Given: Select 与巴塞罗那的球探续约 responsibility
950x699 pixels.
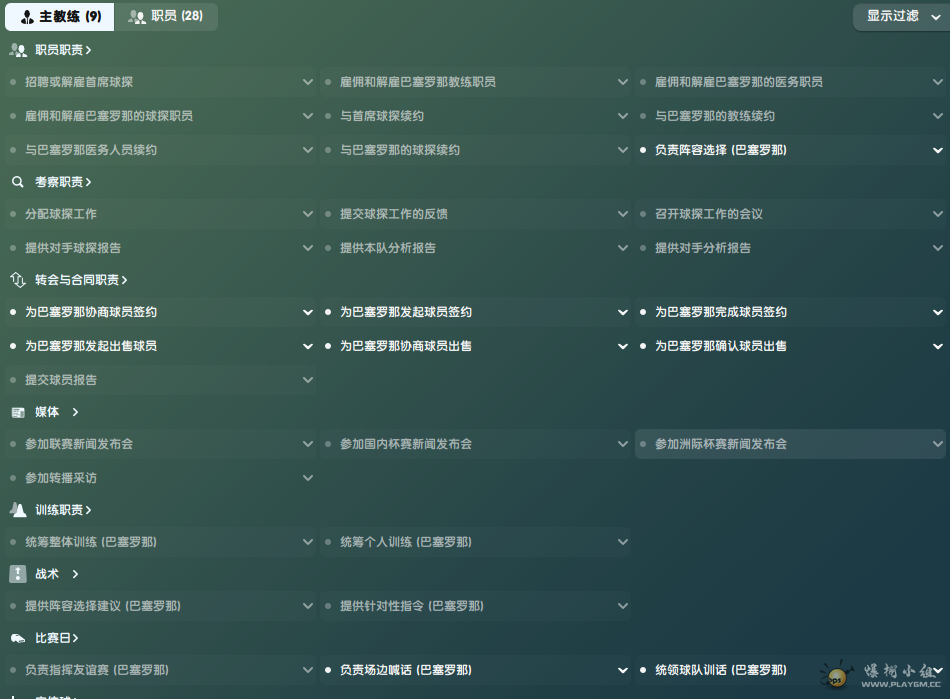Looking at the screenshot, I should coord(476,150).
